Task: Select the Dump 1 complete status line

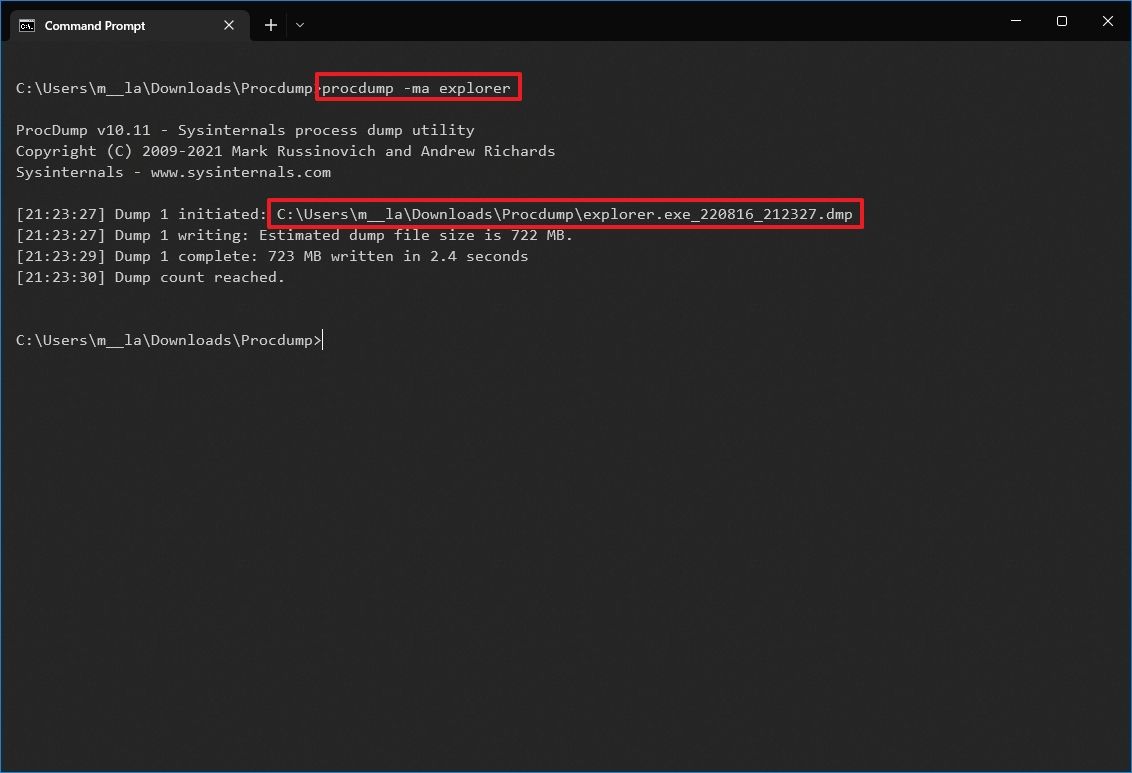Action: click(x=271, y=256)
